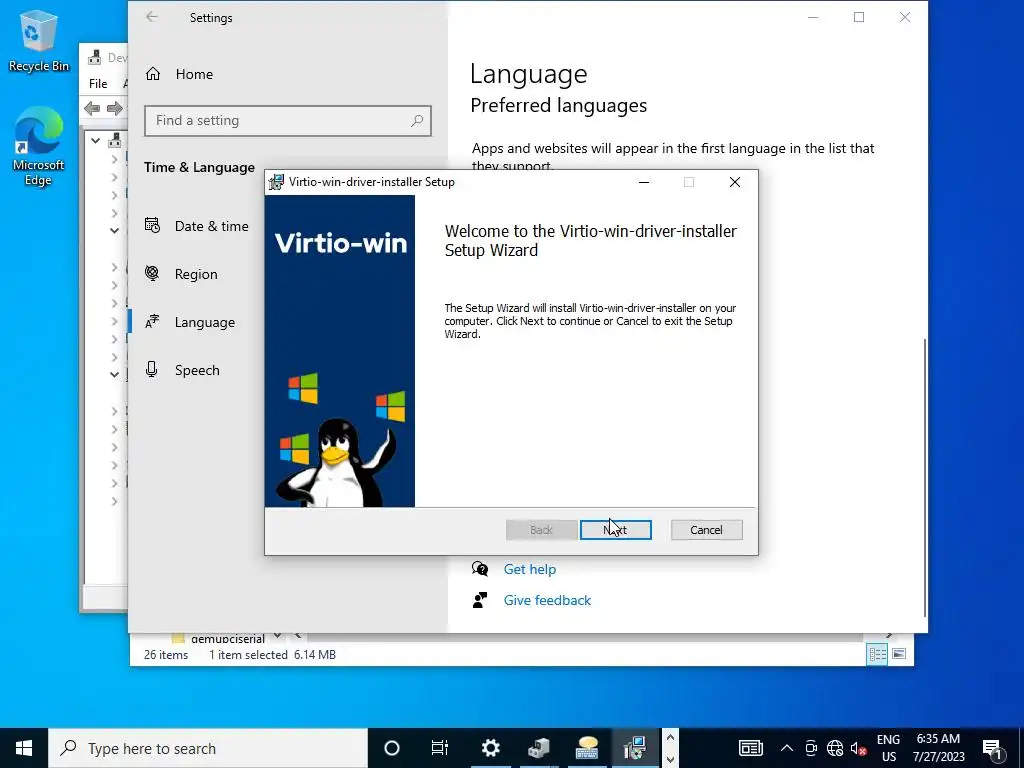Open File menu in Device Manager
Screen dimensions: 1024x768
point(98,84)
